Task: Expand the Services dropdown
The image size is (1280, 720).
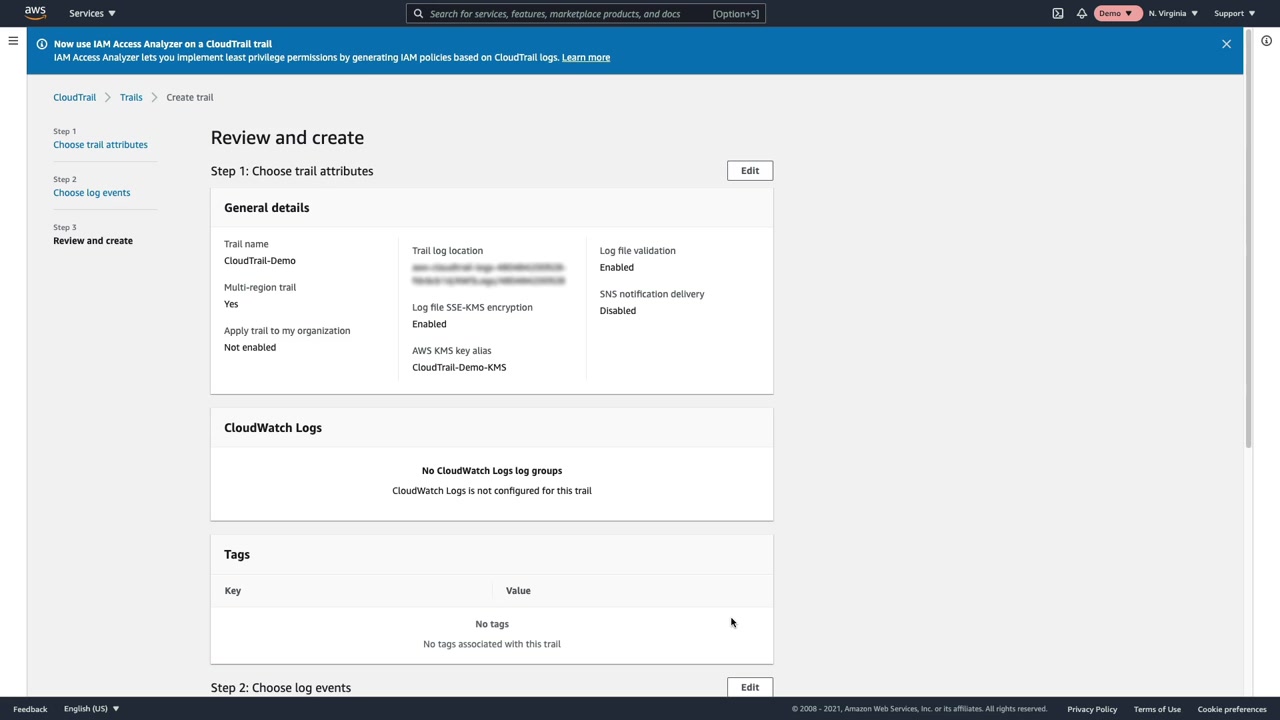Action: (92, 14)
